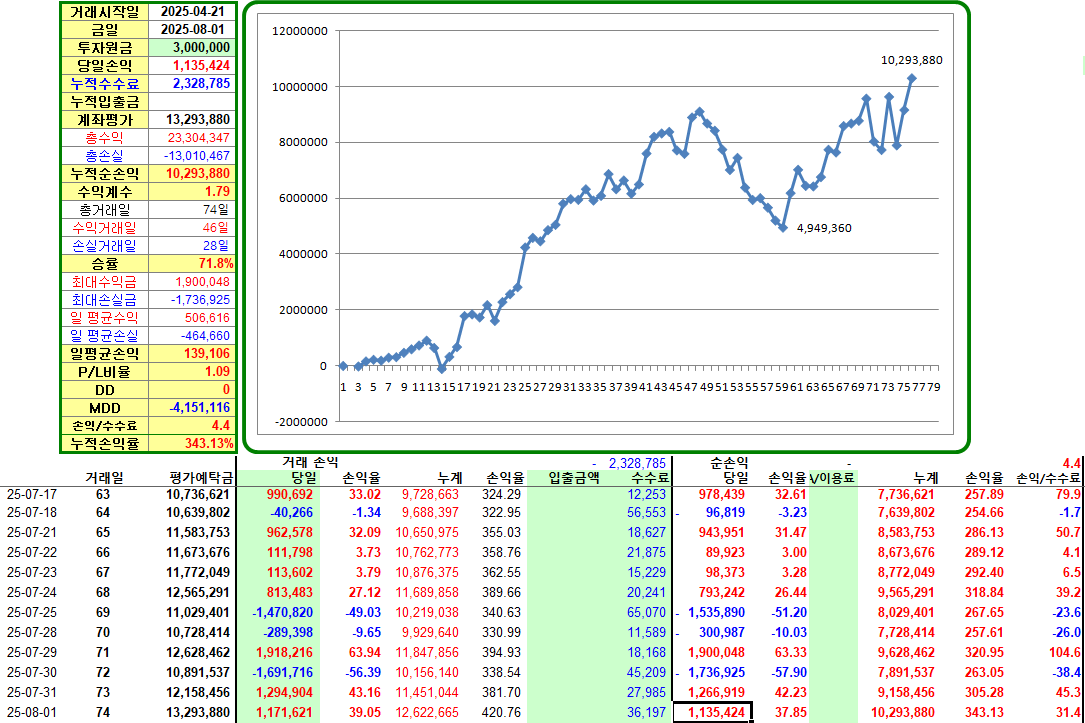Click the 최대수익금 value 1,900,048 in summary

pyautogui.click(x=192, y=282)
